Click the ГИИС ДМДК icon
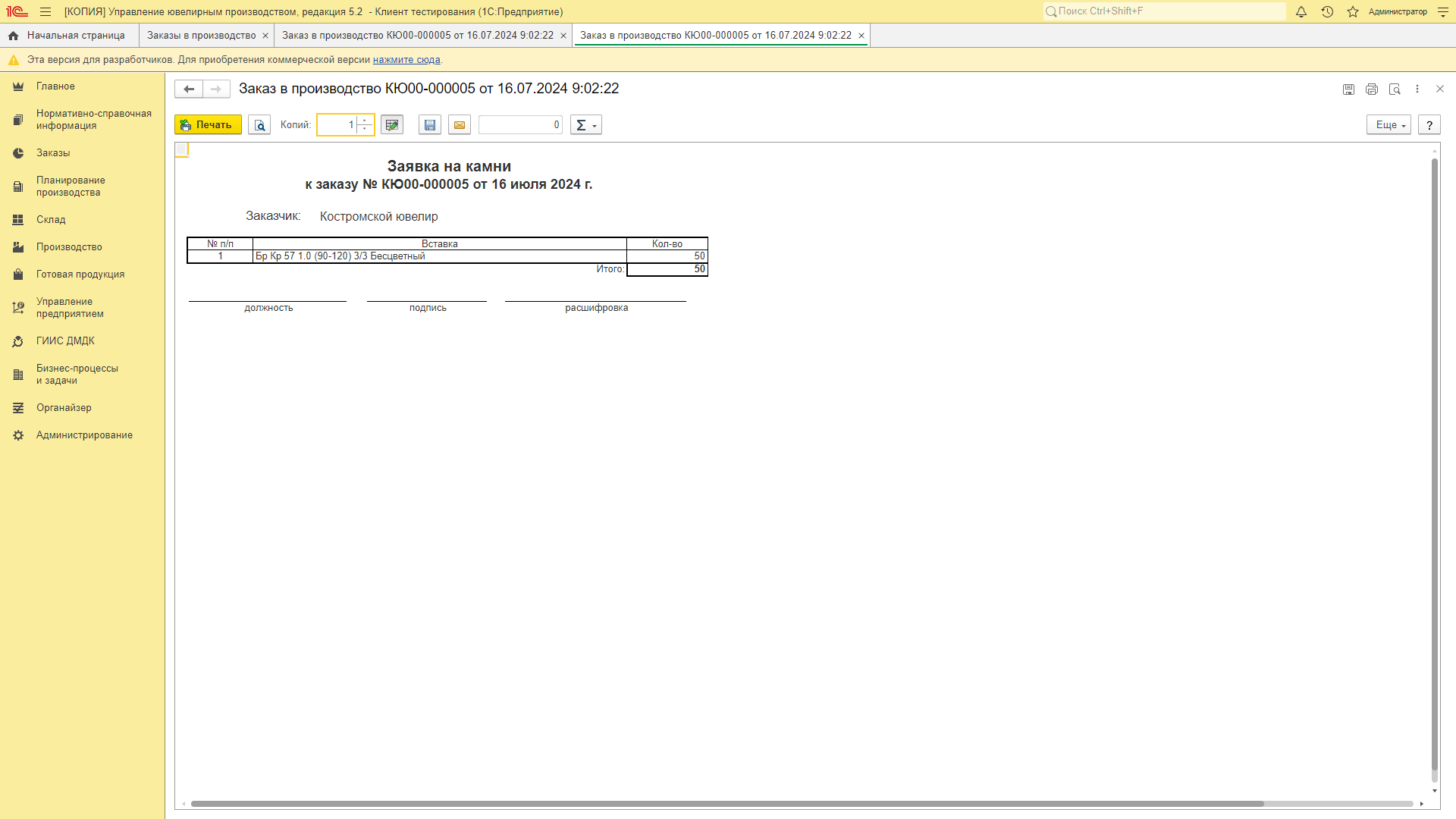The height and width of the screenshot is (819, 1456). pyautogui.click(x=18, y=341)
